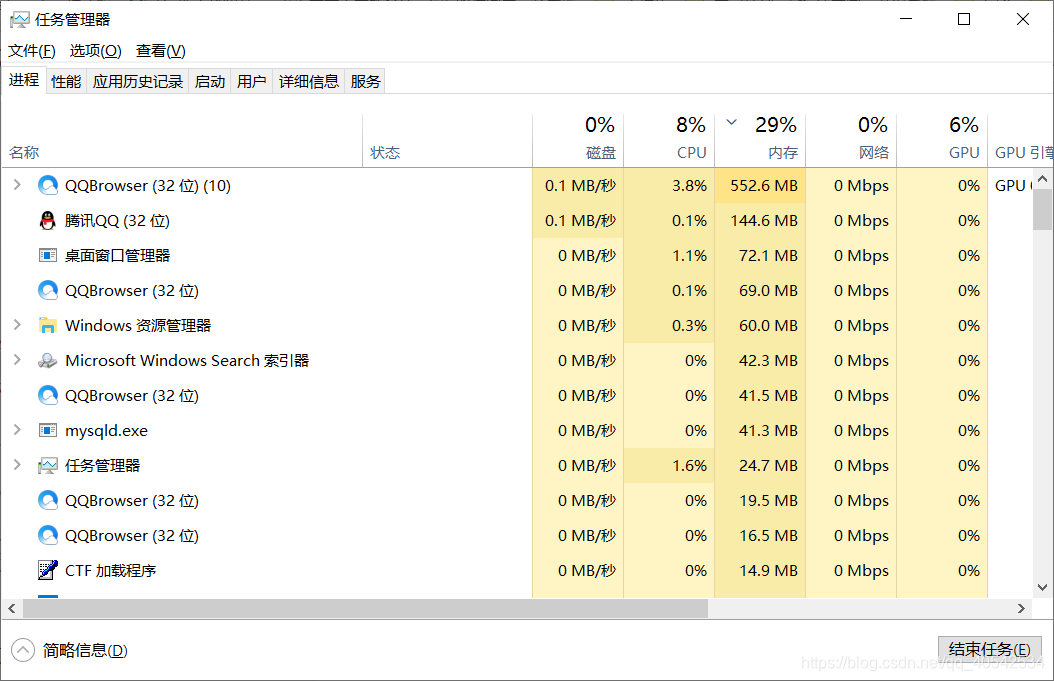Click the 24.7 MB memory cell
Image resolution: width=1054 pixels, height=681 pixels.
(x=760, y=465)
